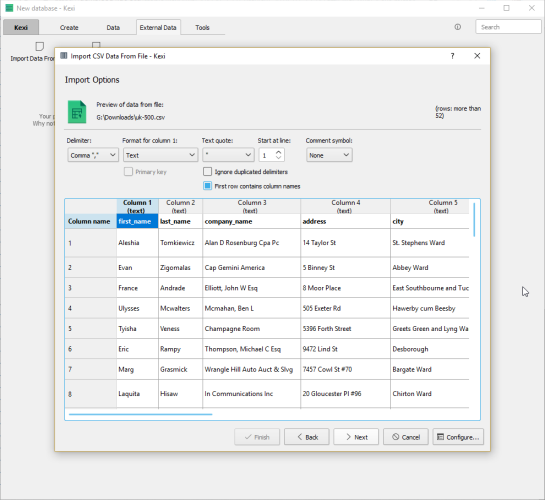
Task: Open the Create tab
Action: point(69,27)
